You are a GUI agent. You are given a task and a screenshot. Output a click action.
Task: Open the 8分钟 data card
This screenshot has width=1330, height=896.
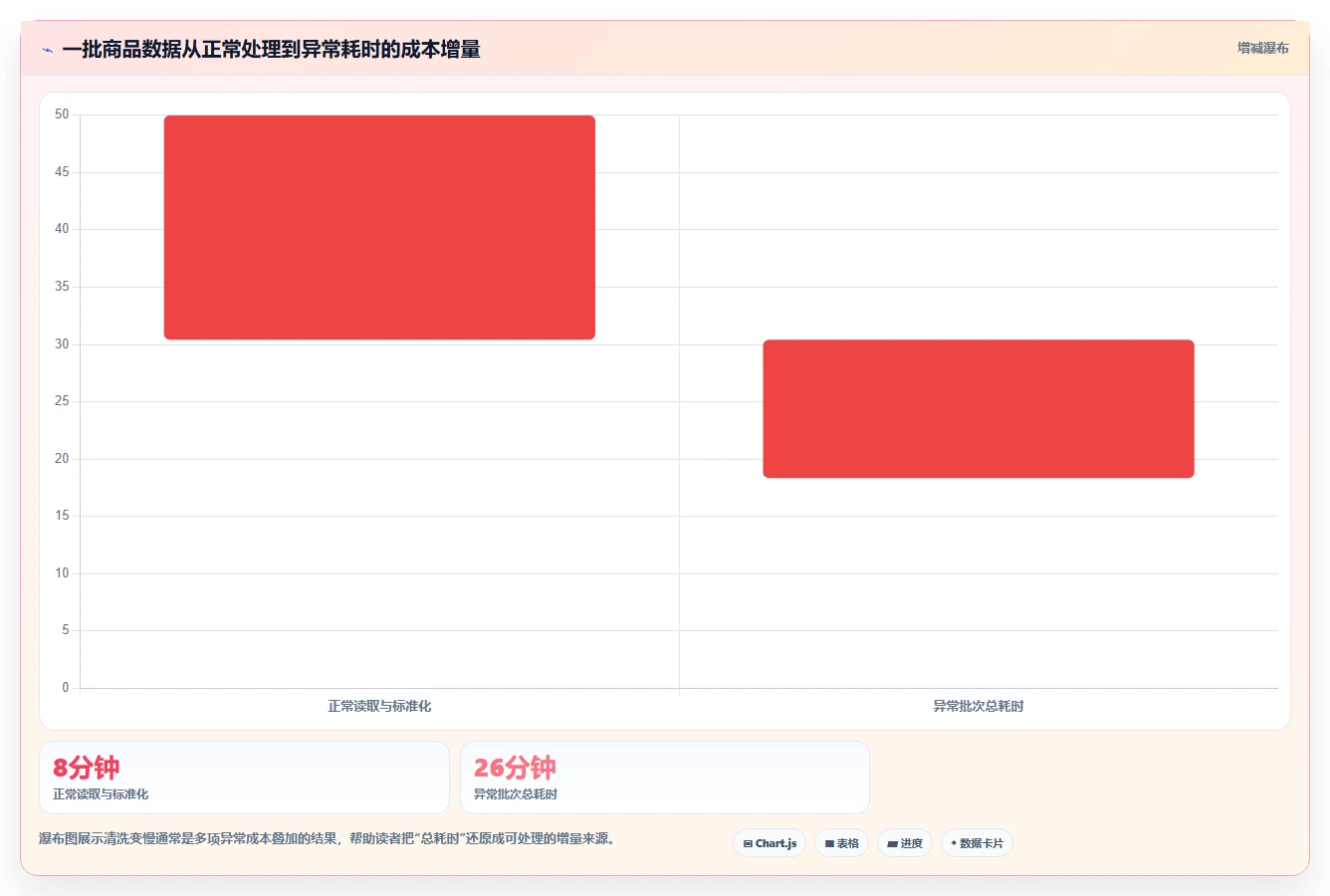[x=244, y=778]
